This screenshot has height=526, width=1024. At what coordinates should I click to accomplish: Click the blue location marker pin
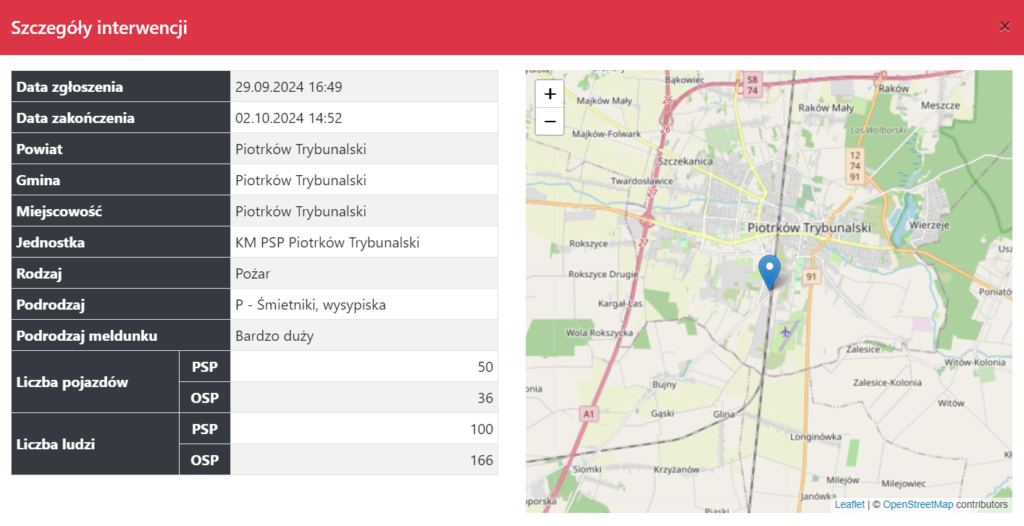point(769,271)
